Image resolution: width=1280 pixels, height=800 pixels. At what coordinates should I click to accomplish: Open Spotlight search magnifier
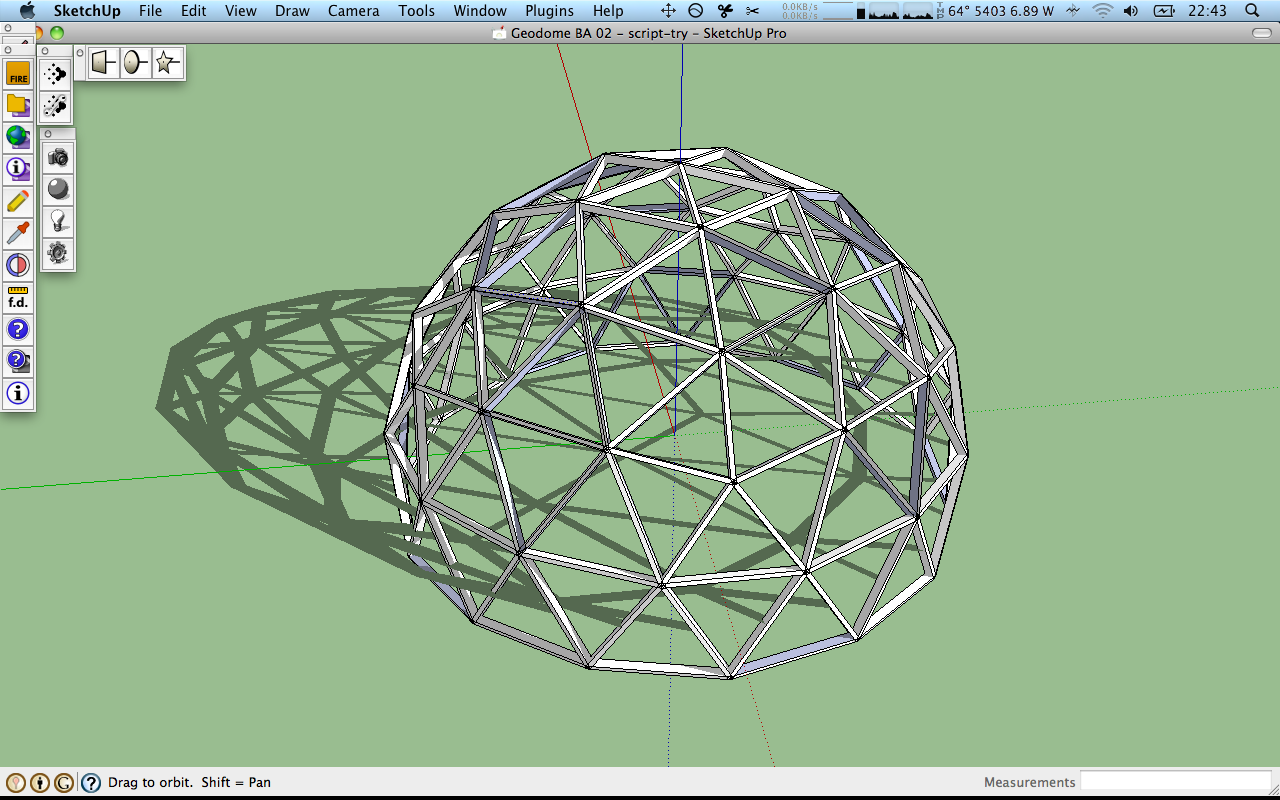pyautogui.click(x=1254, y=11)
